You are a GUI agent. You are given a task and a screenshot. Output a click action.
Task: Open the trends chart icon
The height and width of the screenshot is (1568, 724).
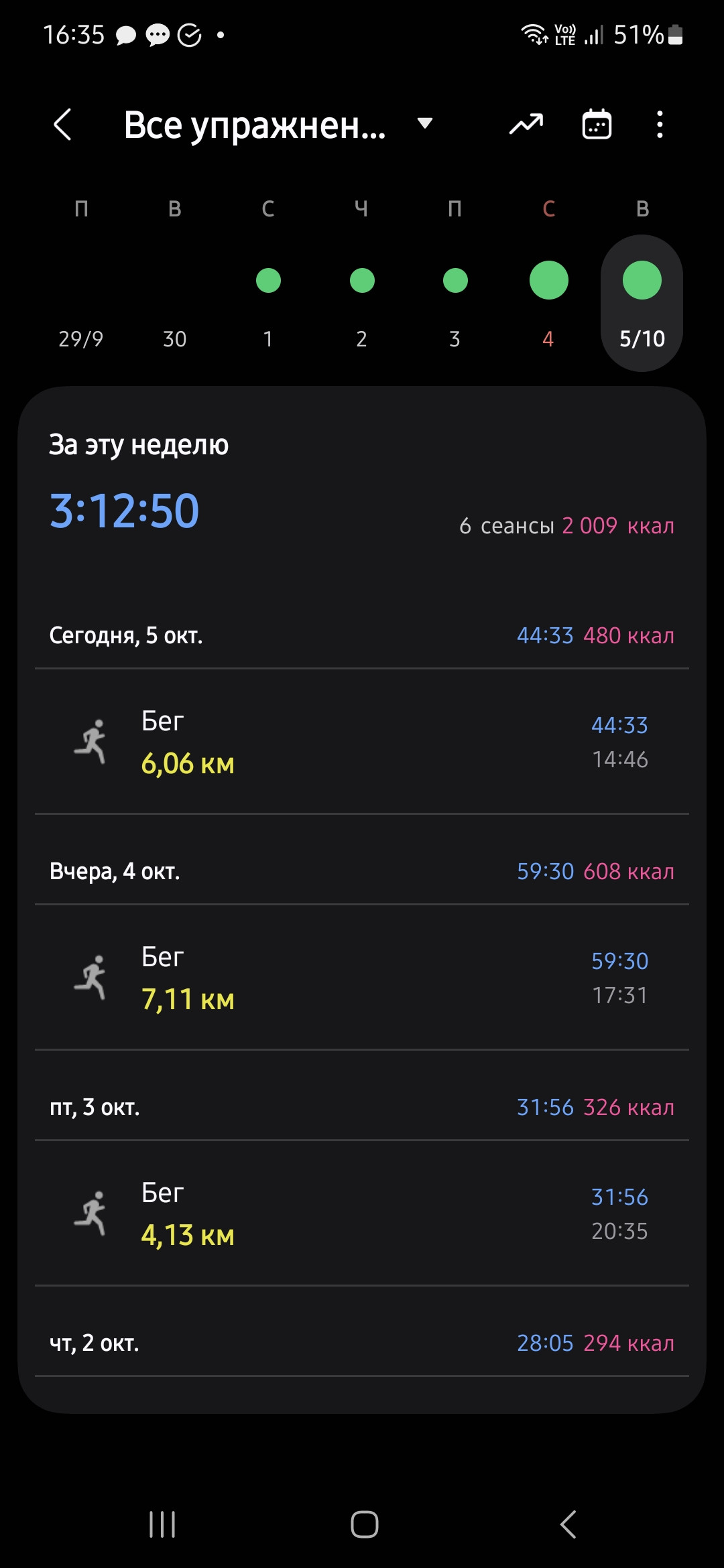[x=526, y=125]
